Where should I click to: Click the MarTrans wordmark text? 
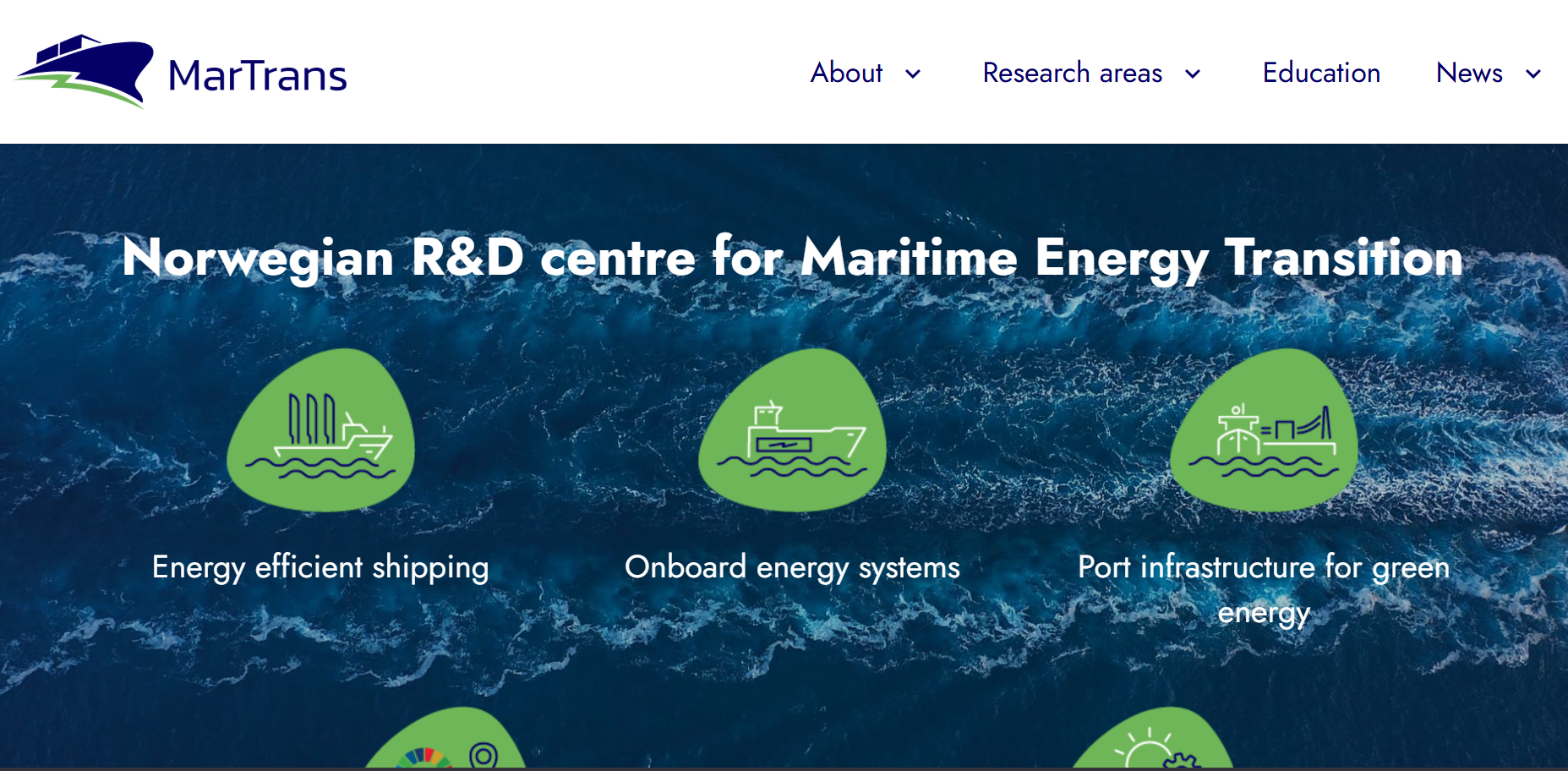[257, 75]
